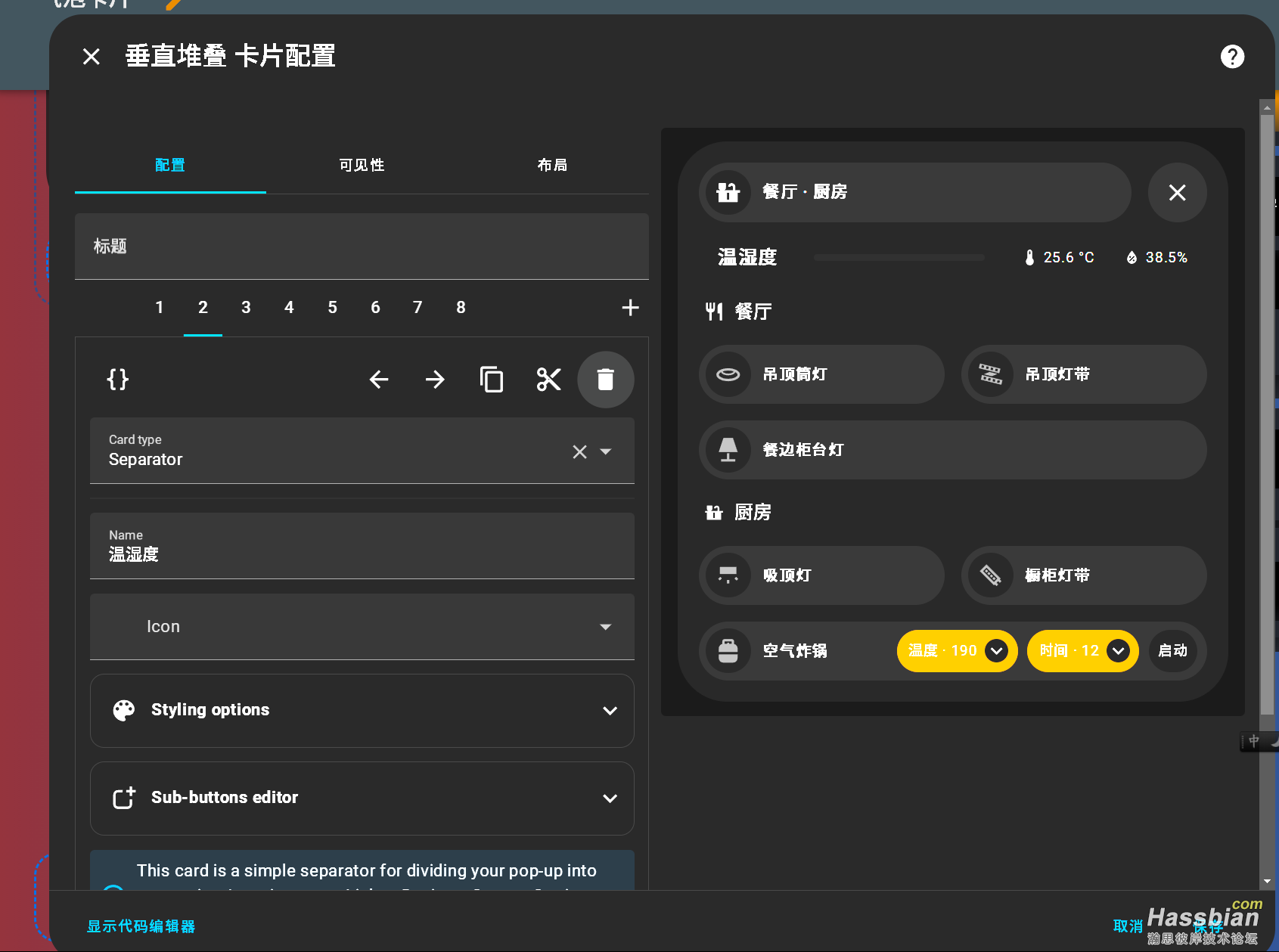Select card tab 8
Image resolution: width=1279 pixels, height=952 pixels.
461,308
